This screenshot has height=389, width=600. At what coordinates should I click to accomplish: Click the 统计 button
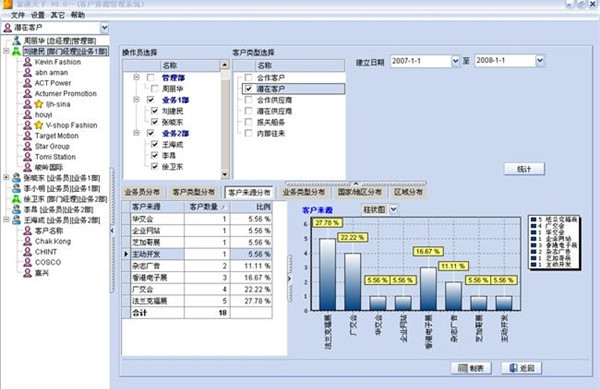pyautogui.click(x=524, y=169)
